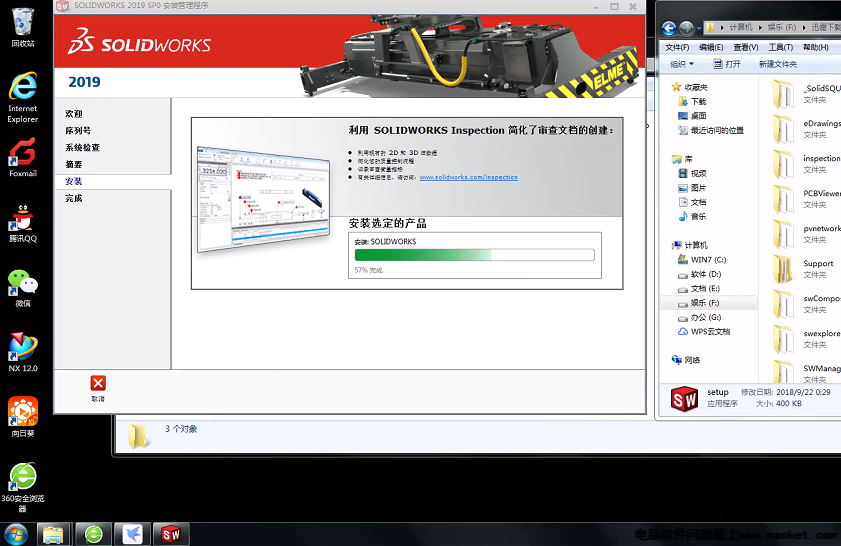The image size is (841, 546).
Task: Select the 序列号 step in installer sidebar
Action: [78, 130]
